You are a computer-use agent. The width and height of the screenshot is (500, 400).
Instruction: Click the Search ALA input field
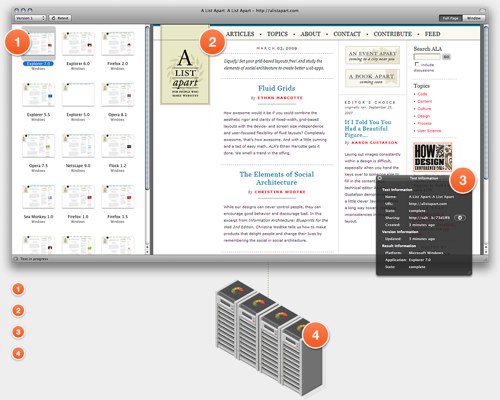point(427,57)
